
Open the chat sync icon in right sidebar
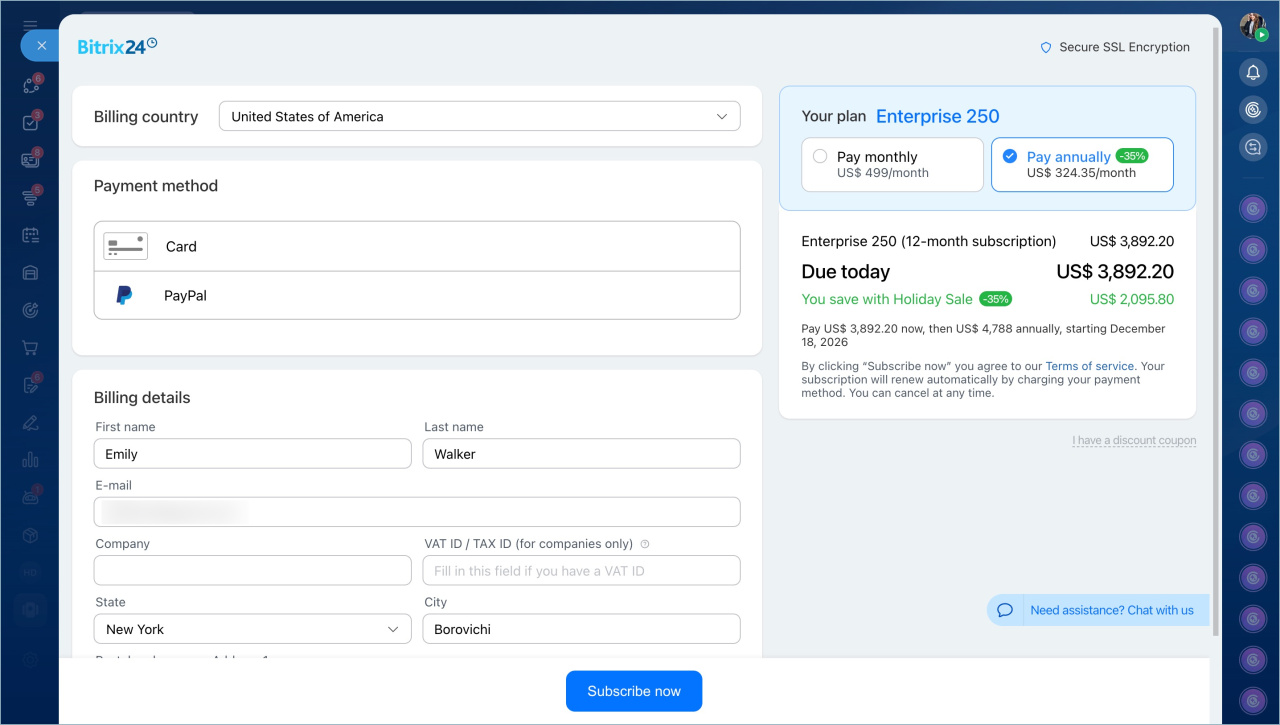[1253, 148]
